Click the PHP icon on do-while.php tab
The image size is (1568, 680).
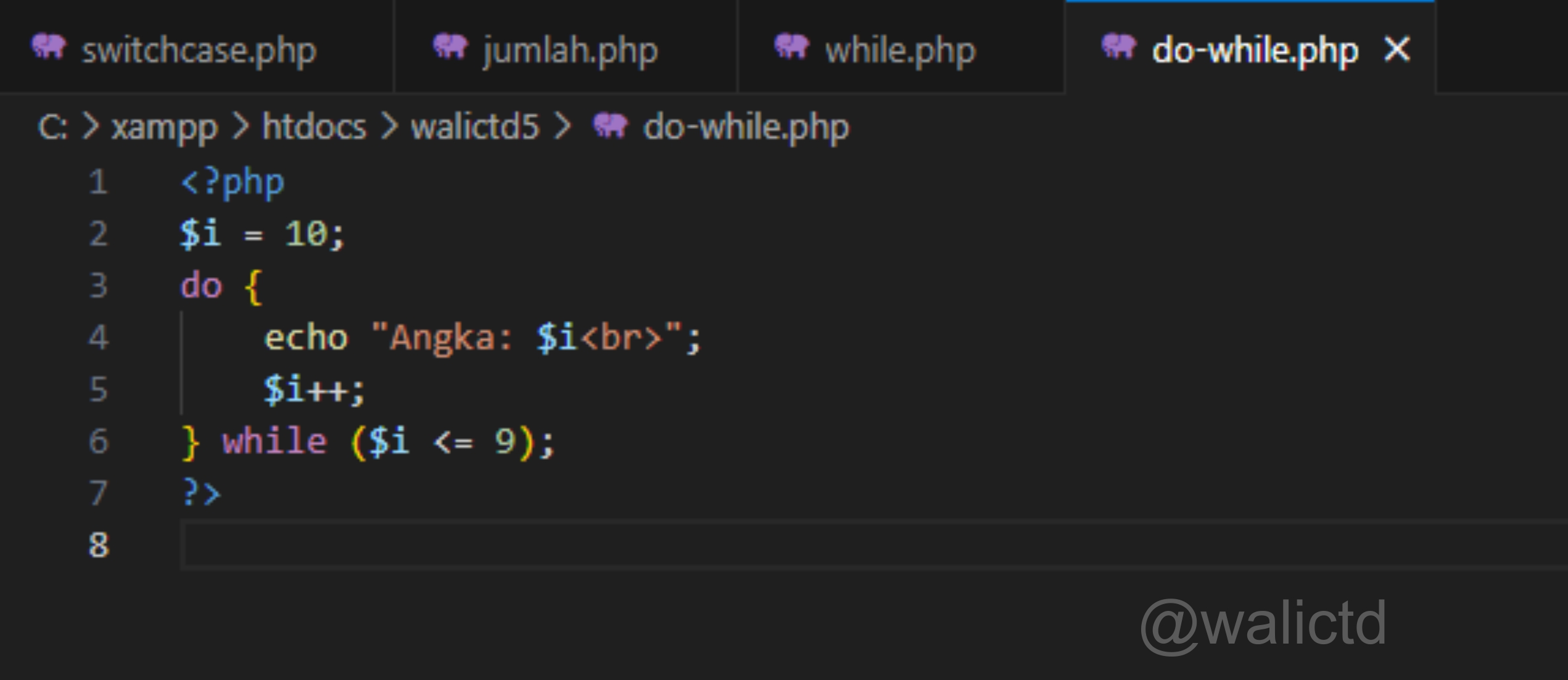tap(1118, 47)
